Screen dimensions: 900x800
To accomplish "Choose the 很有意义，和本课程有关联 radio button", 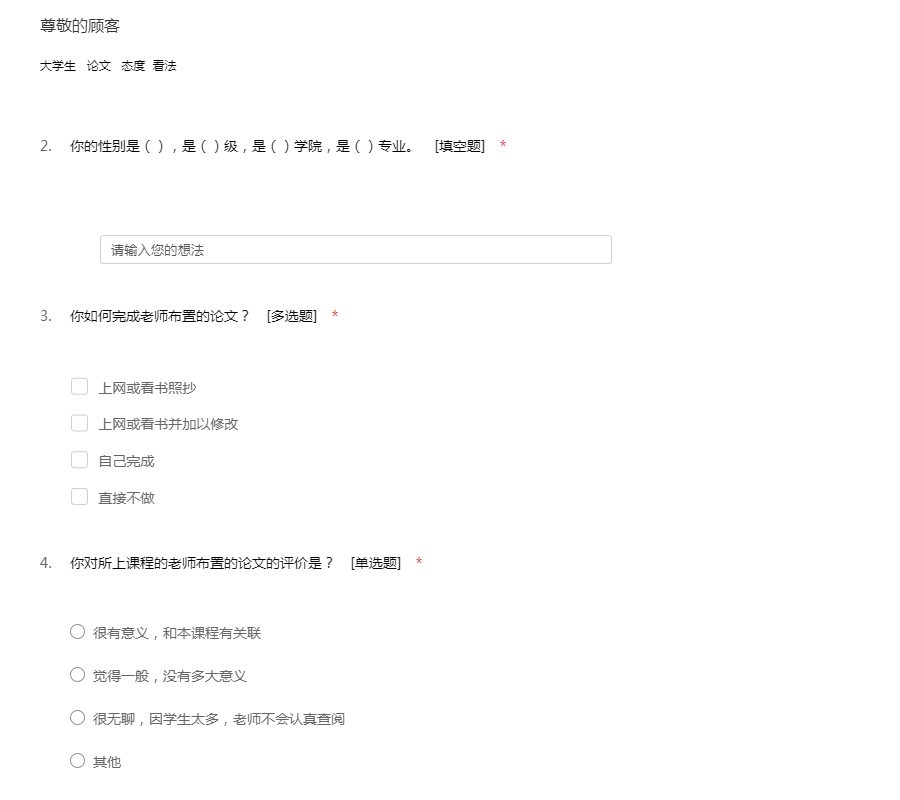I will coord(78,632).
